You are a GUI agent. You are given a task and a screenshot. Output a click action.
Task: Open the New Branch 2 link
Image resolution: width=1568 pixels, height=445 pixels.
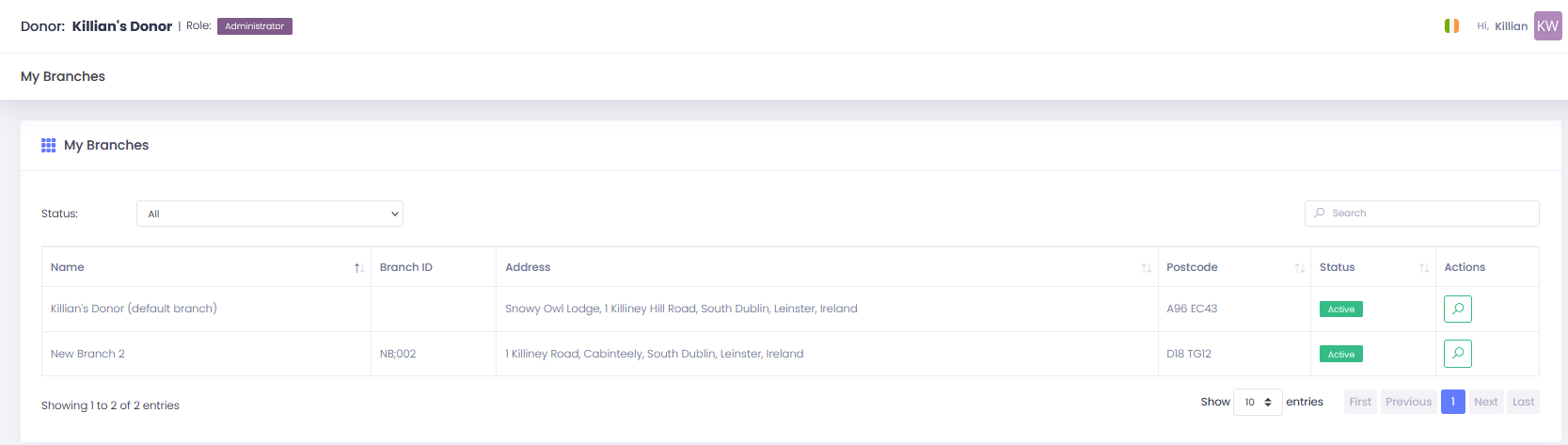87,354
